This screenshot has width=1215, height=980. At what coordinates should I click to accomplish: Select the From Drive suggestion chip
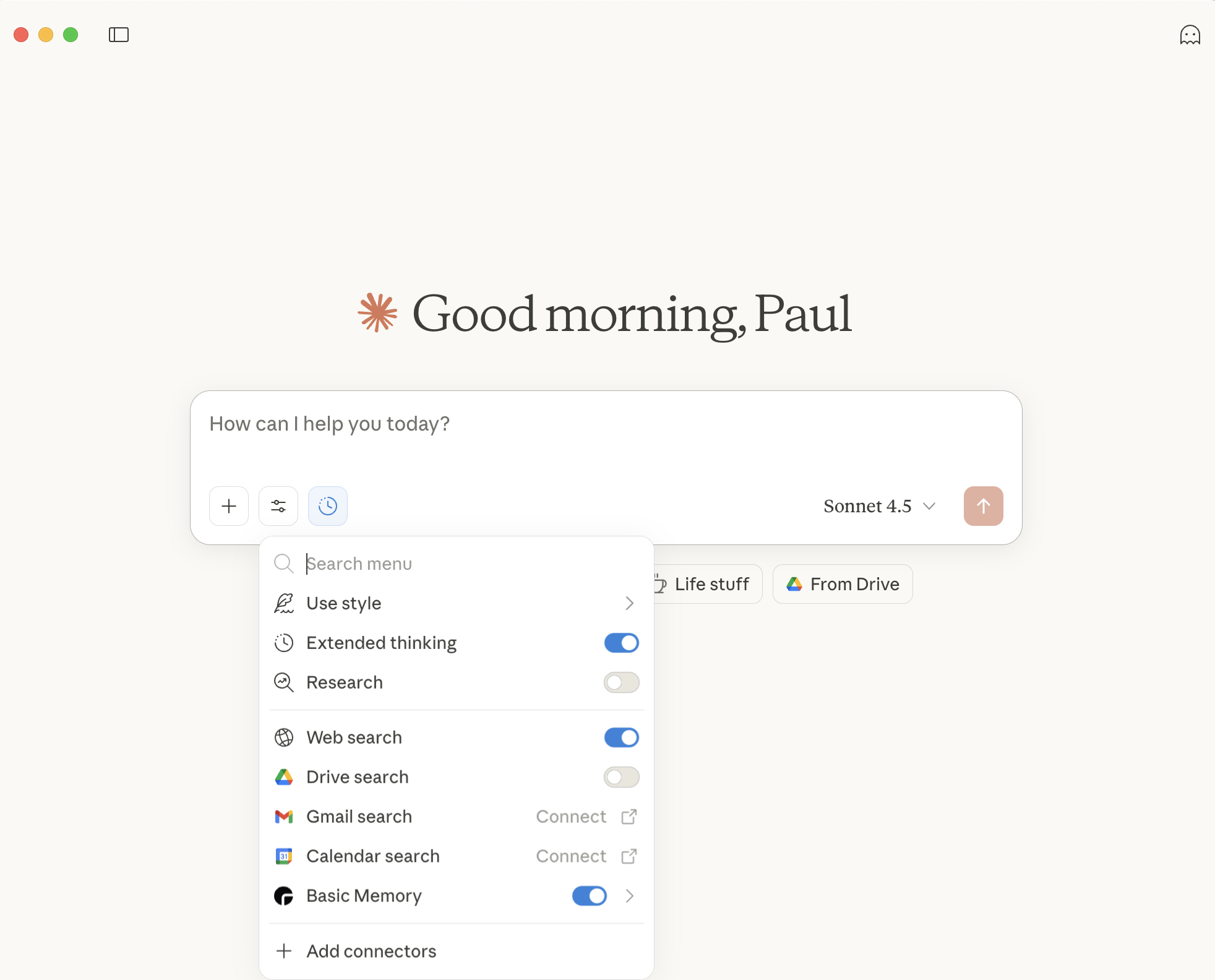(842, 583)
